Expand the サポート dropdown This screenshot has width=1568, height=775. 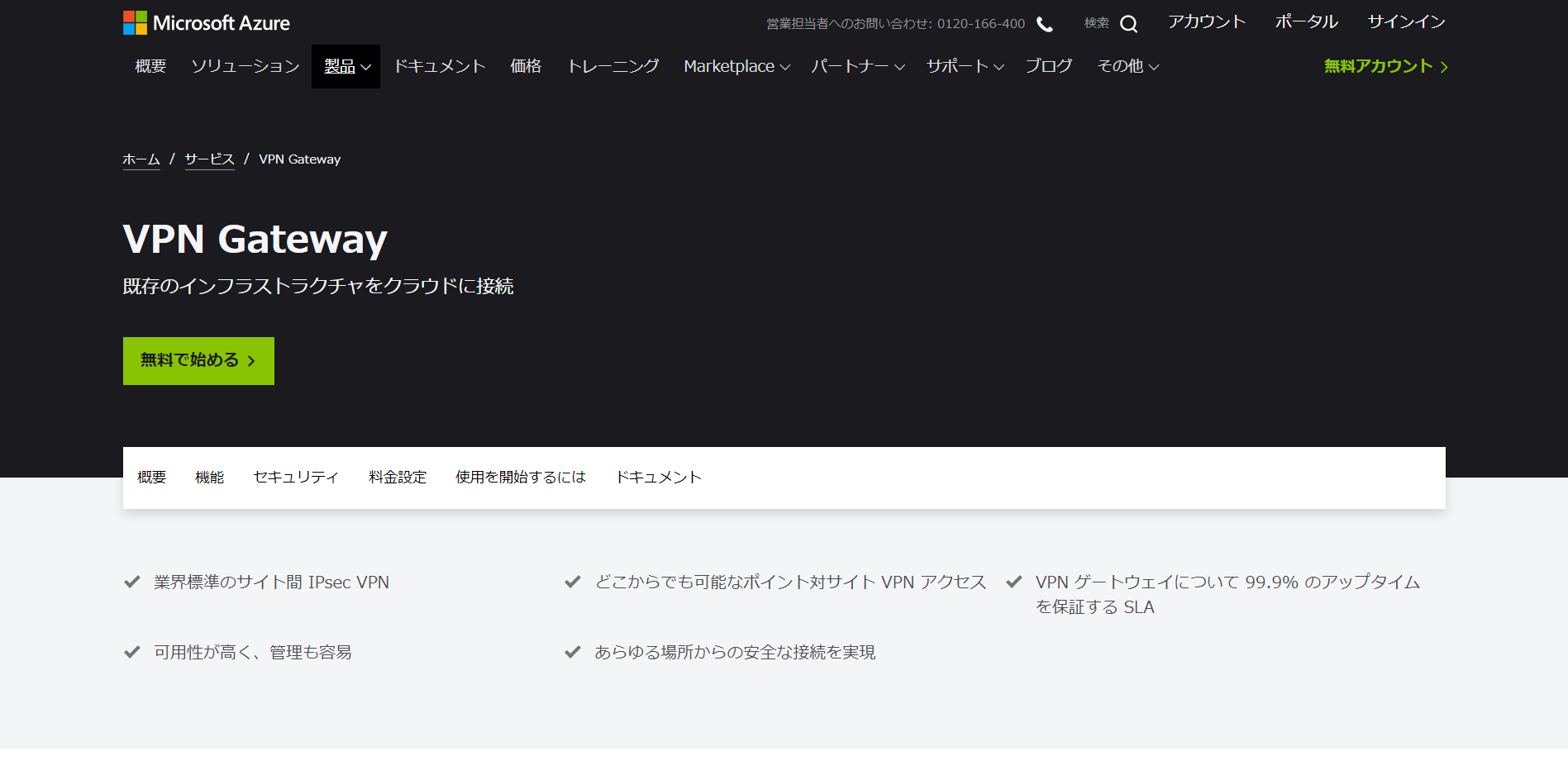click(965, 66)
